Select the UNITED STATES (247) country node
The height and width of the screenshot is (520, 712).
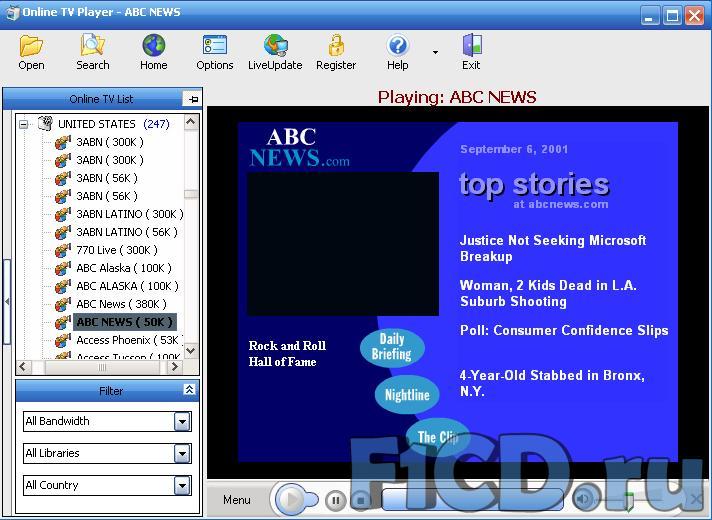[x=114, y=124]
